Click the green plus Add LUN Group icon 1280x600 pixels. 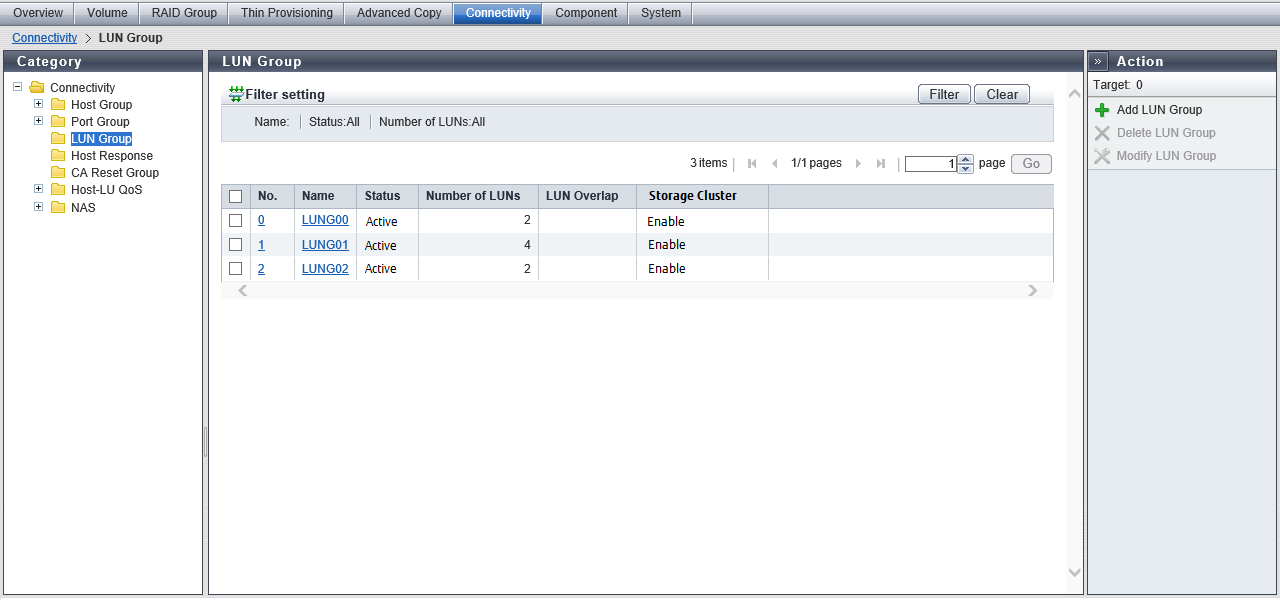click(x=1102, y=110)
